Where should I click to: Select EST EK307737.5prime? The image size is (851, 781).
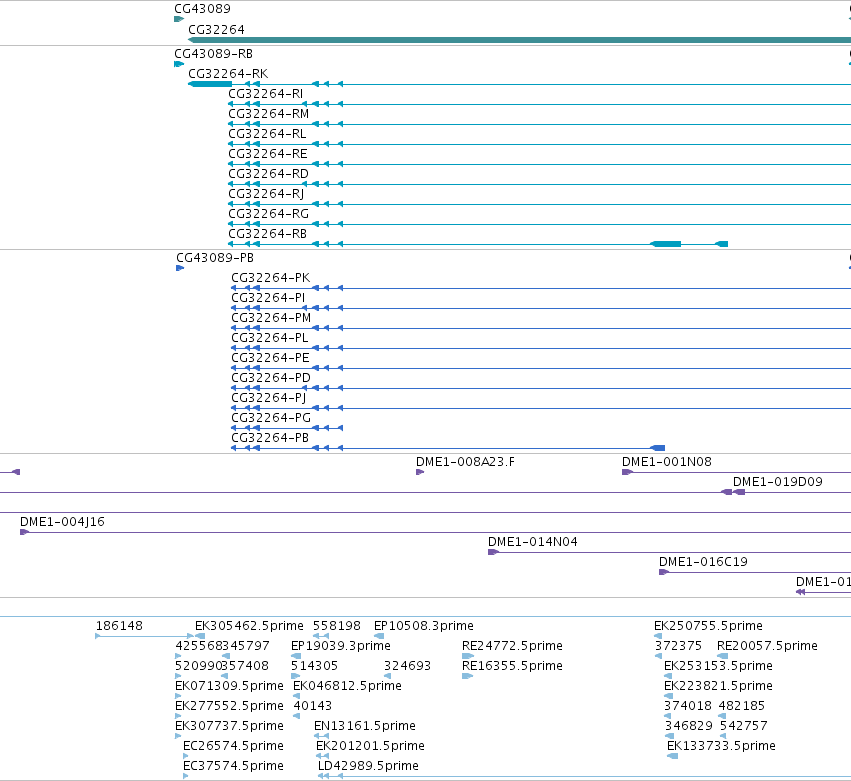229,727
